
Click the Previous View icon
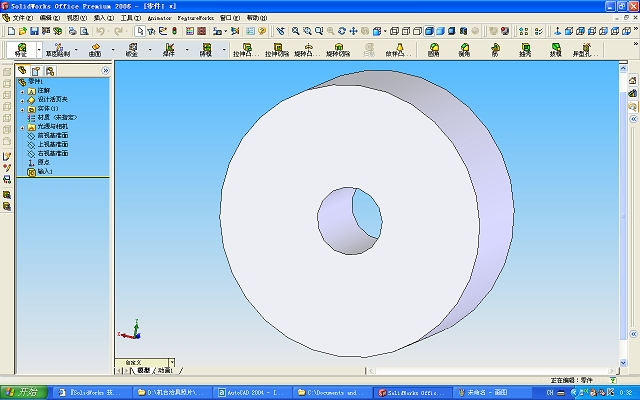[280, 31]
